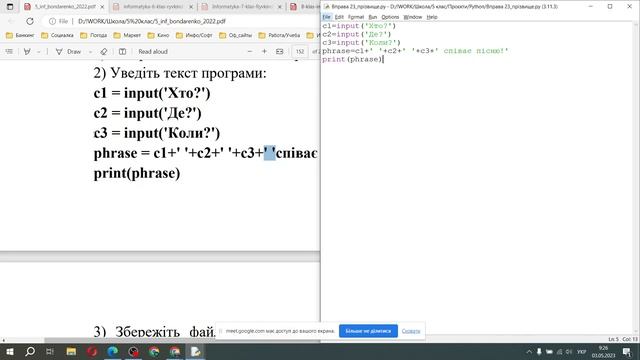Image resolution: width=640 pixels, height=360 pixels.
Task: Select the Highlight tool in PDF toolbar
Action: point(27,51)
